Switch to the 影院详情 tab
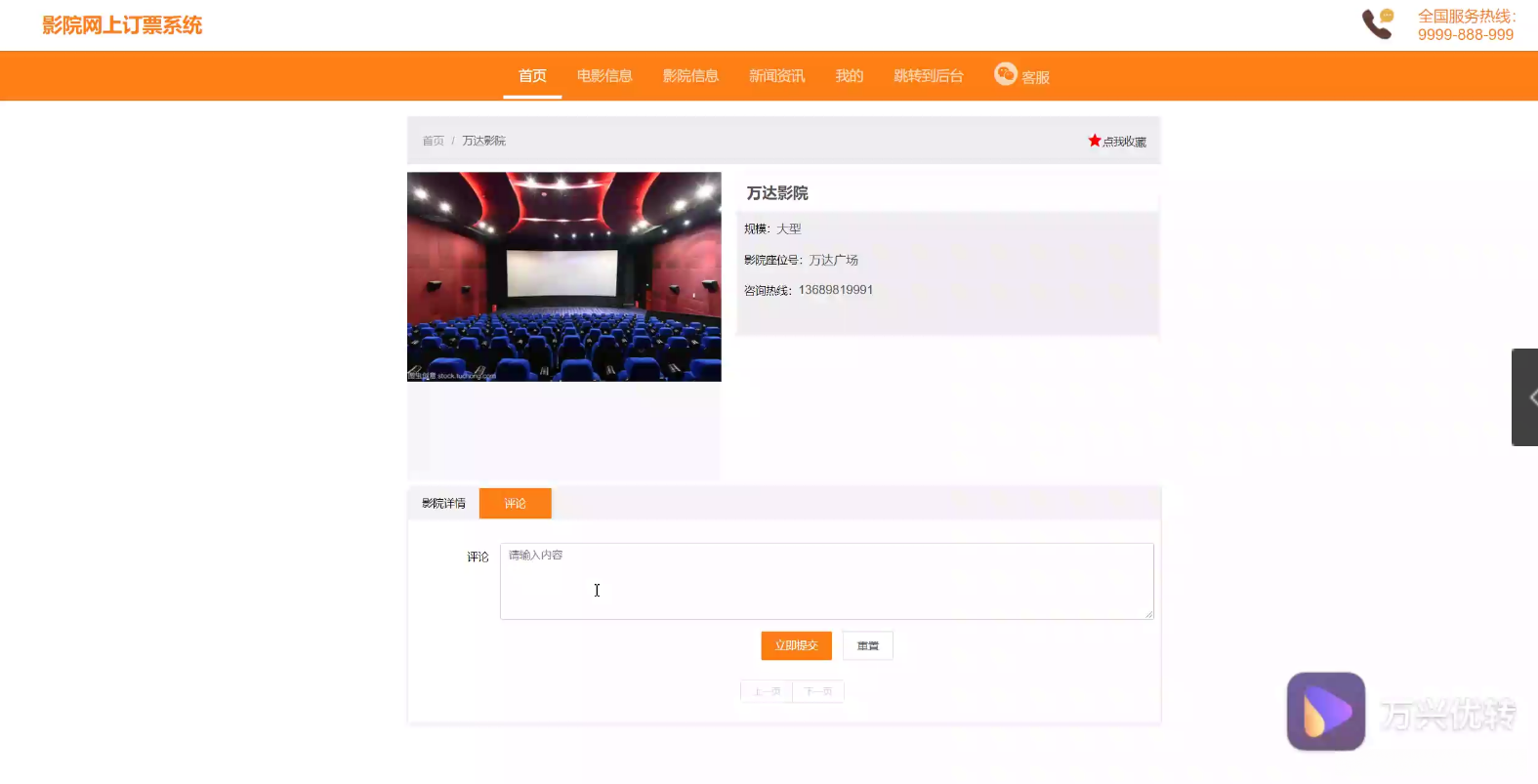Image resolution: width=1538 pixels, height=784 pixels. 443,504
